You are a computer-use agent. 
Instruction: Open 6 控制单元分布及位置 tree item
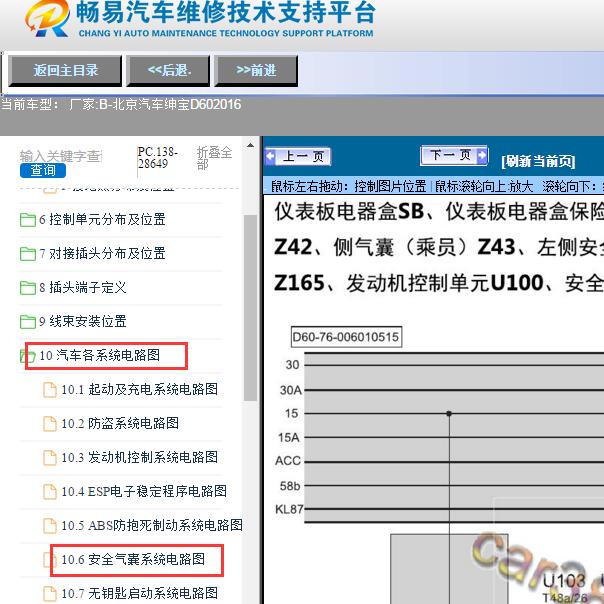pyautogui.click(x=102, y=220)
